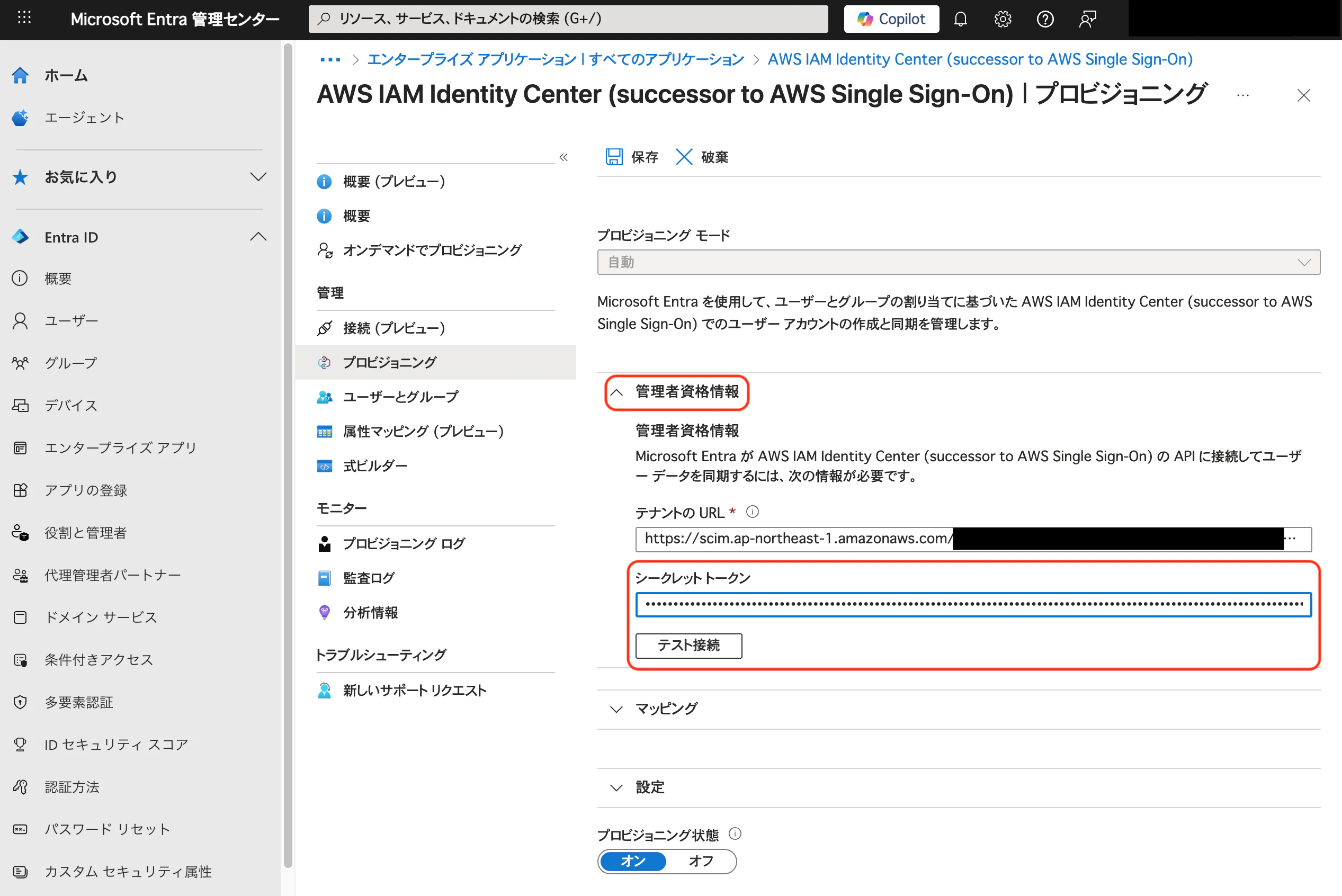
Task: Open the more options ellipsis by title
Action: click(x=1242, y=95)
